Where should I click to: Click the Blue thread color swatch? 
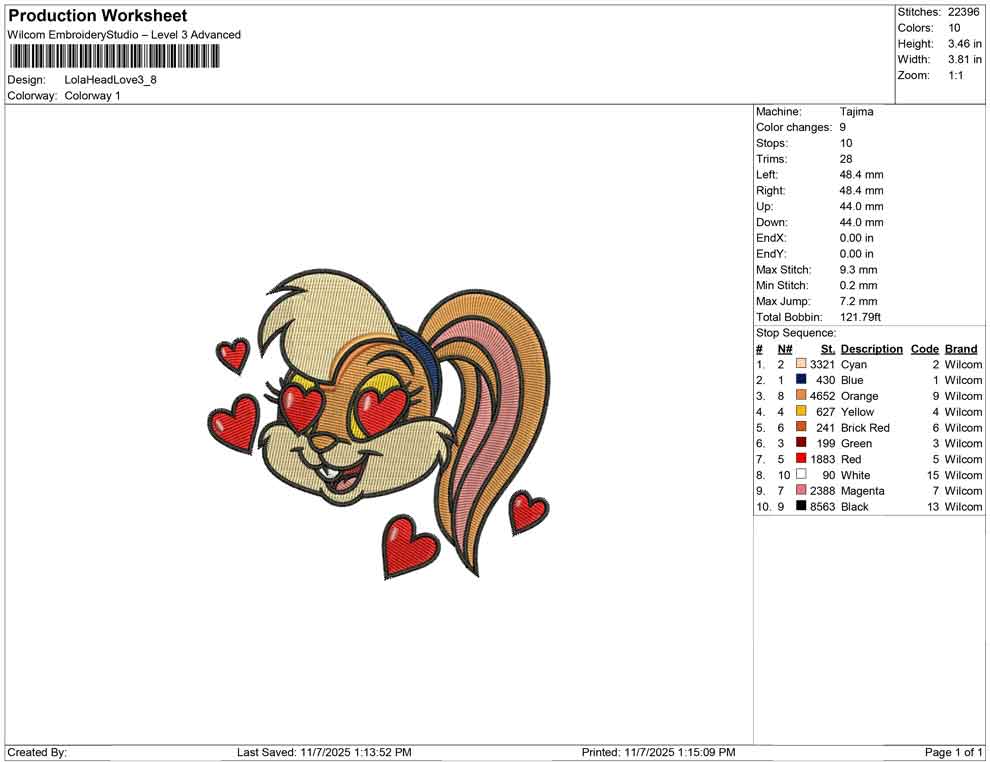(x=801, y=379)
